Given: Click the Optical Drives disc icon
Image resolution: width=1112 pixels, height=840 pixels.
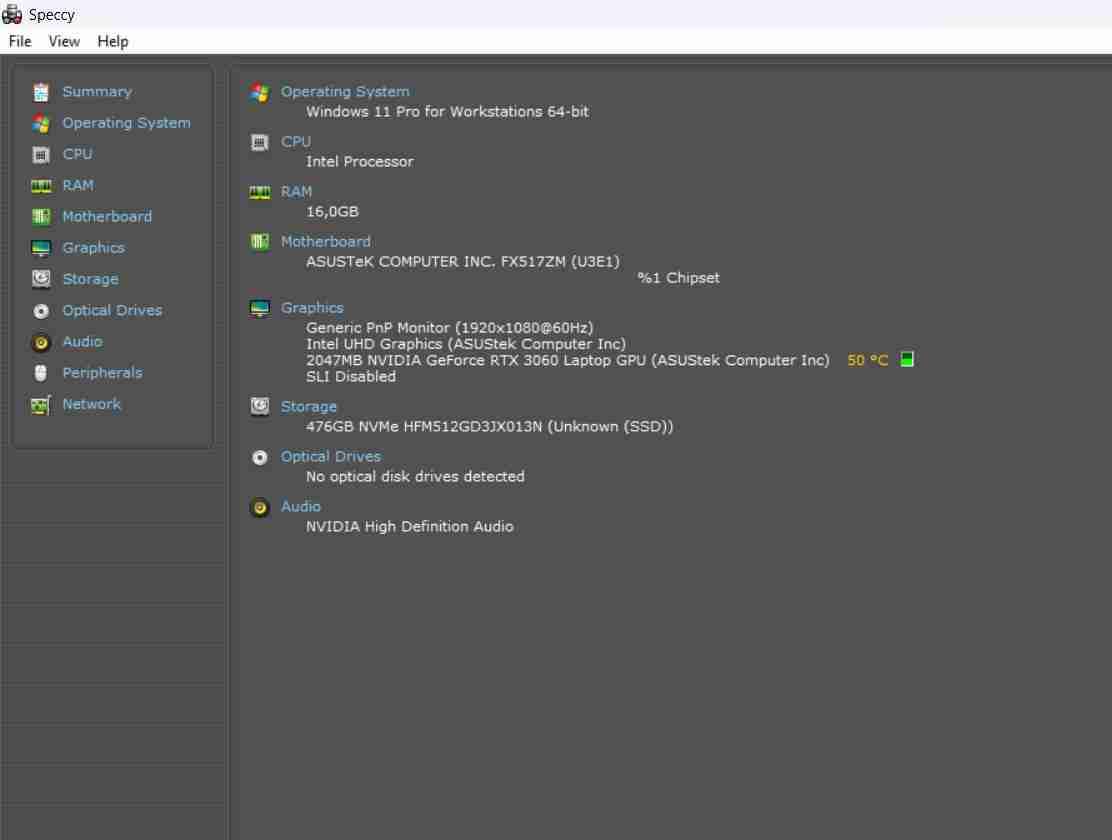Looking at the screenshot, I should coord(41,310).
